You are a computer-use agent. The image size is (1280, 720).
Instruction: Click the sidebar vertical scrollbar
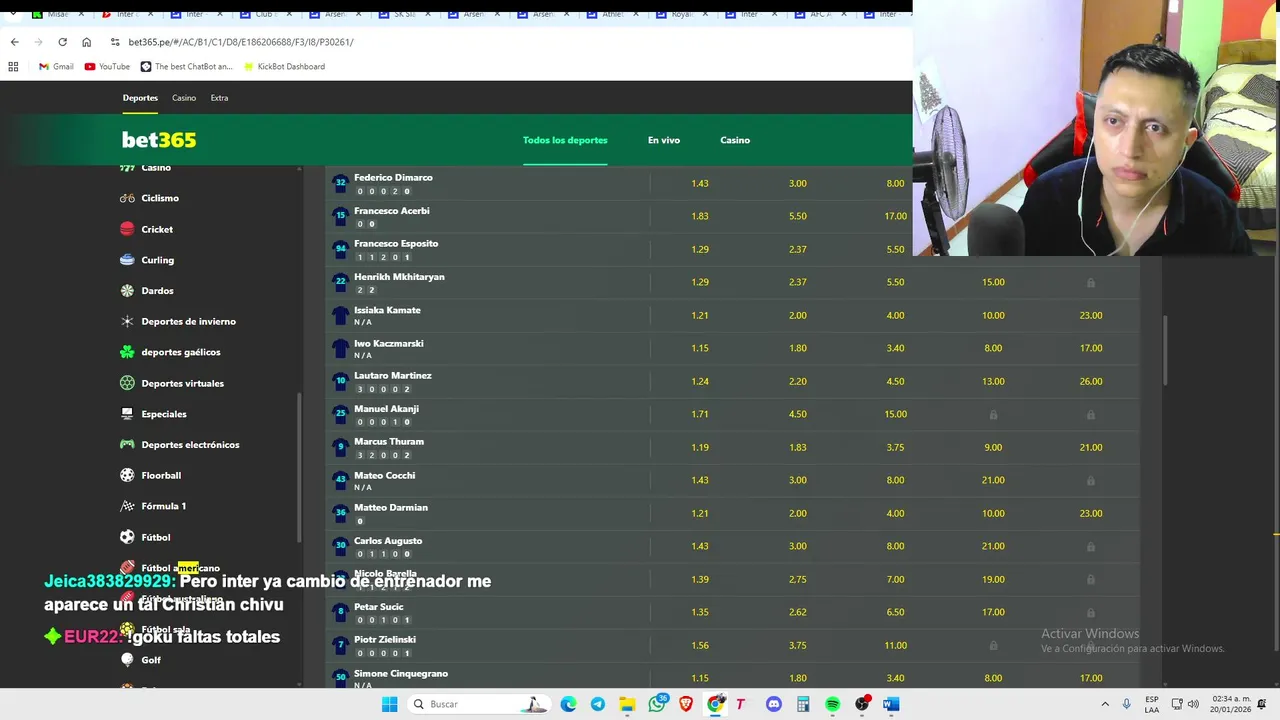[x=298, y=468]
